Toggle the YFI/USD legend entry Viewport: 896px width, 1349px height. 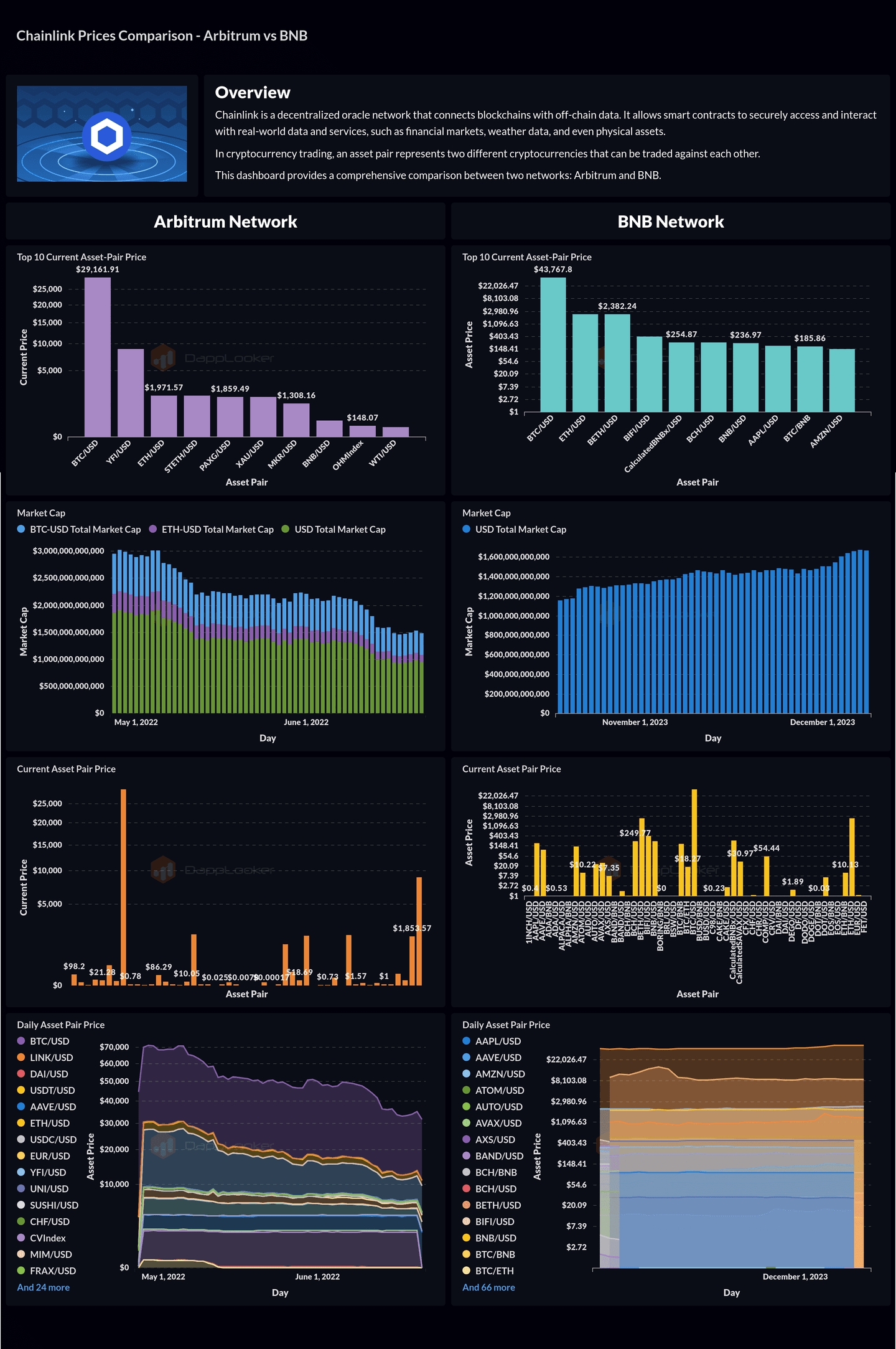click(x=42, y=1172)
